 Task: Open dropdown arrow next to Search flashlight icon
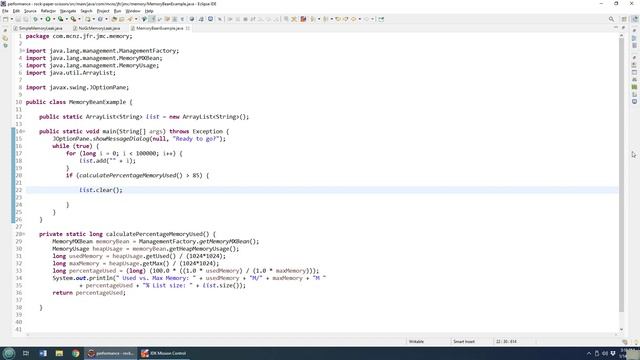click(136, 19)
